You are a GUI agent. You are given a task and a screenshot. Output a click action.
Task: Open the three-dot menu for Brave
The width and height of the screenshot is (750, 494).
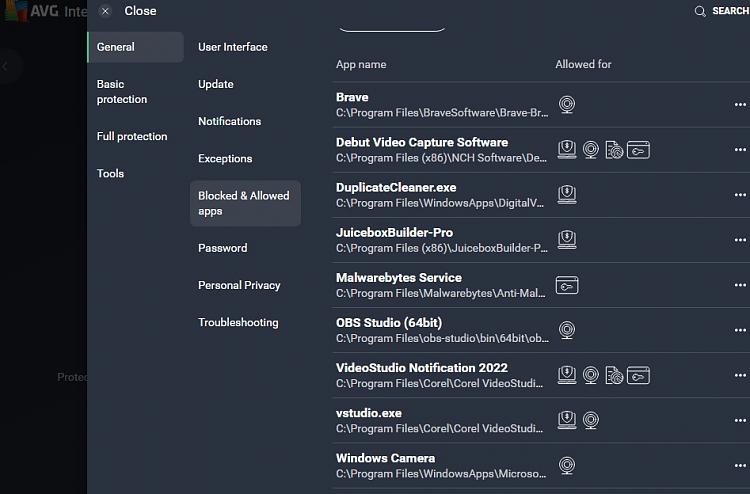[x=740, y=105]
